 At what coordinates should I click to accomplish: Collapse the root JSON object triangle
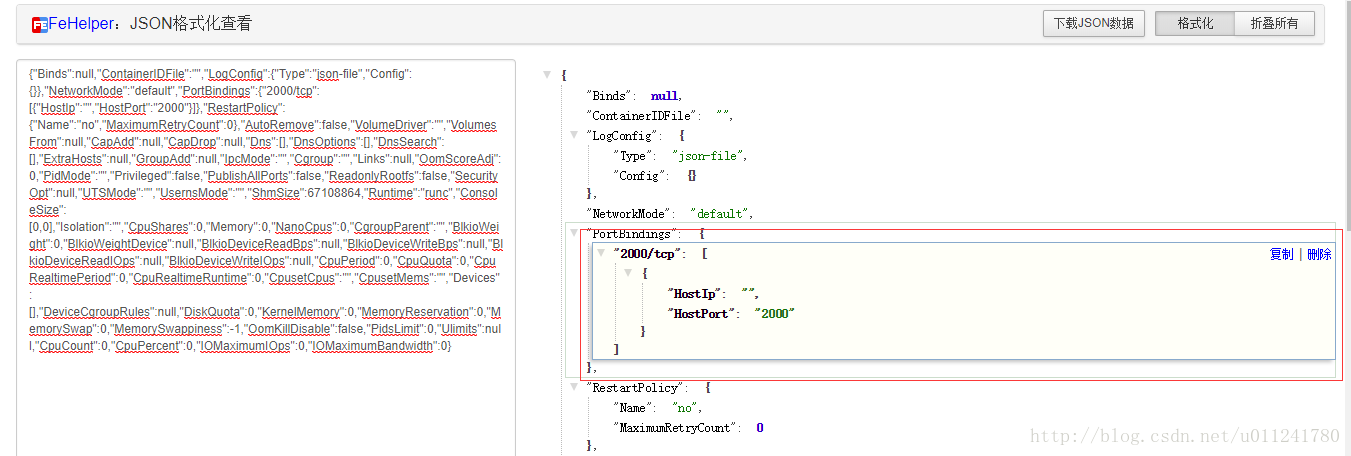coord(547,75)
